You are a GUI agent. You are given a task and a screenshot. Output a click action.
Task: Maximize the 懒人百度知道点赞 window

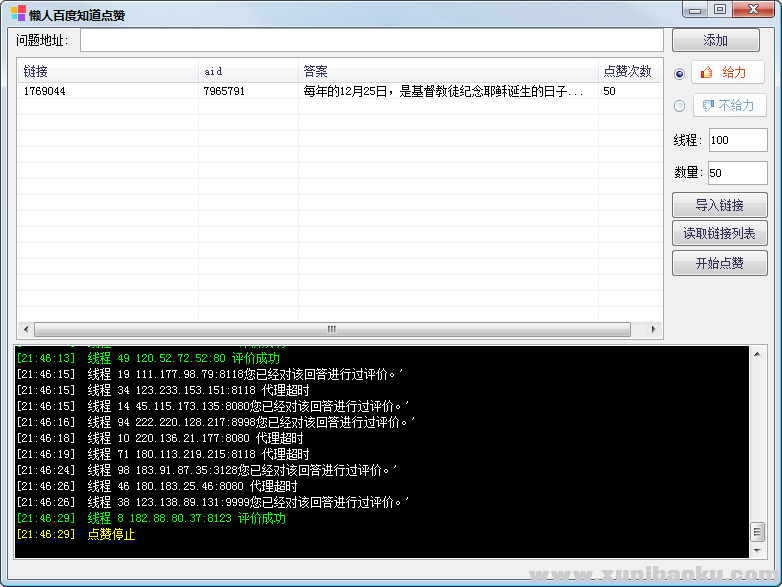coord(720,10)
